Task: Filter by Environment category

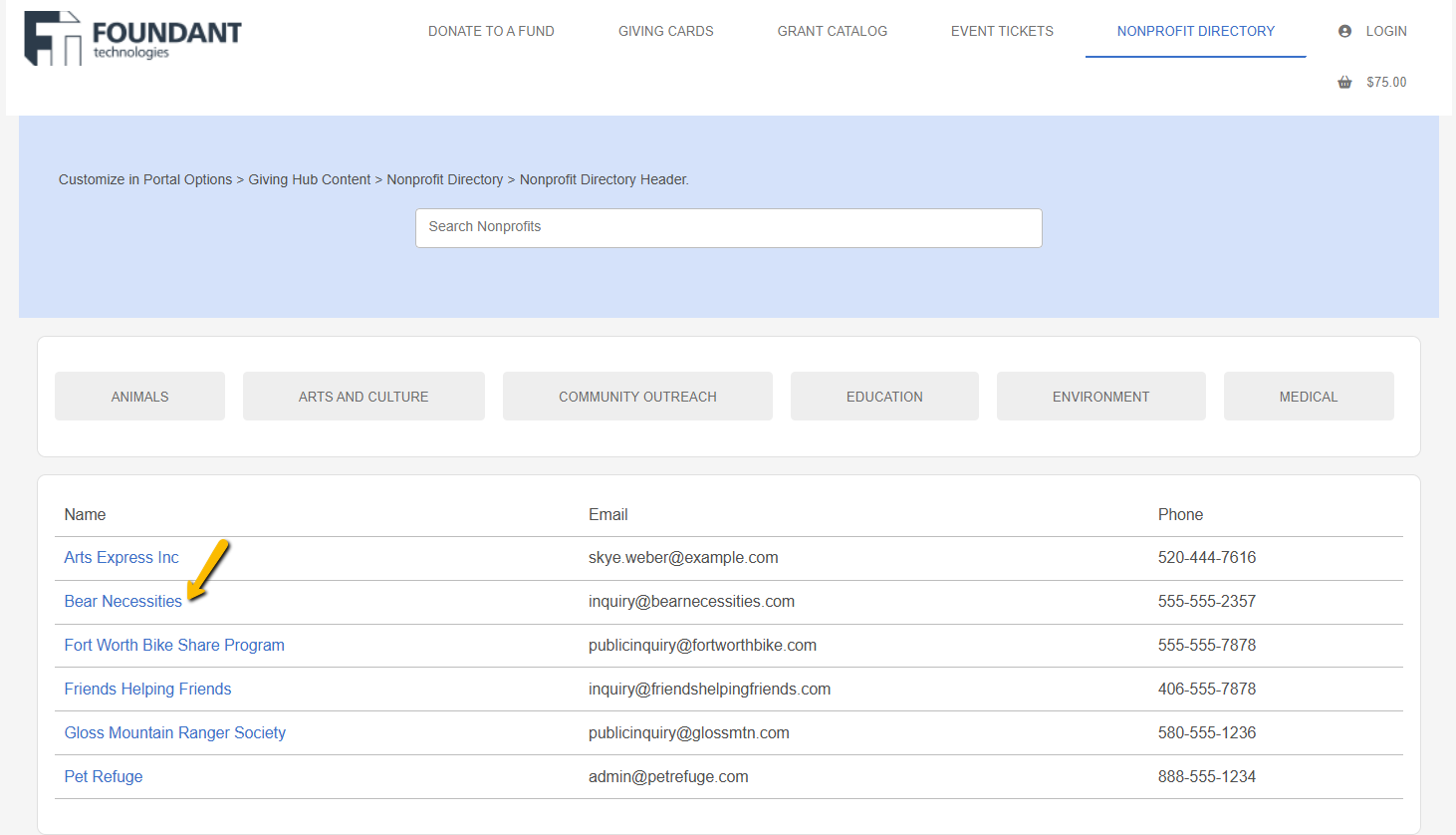Action: (1100, 397)
